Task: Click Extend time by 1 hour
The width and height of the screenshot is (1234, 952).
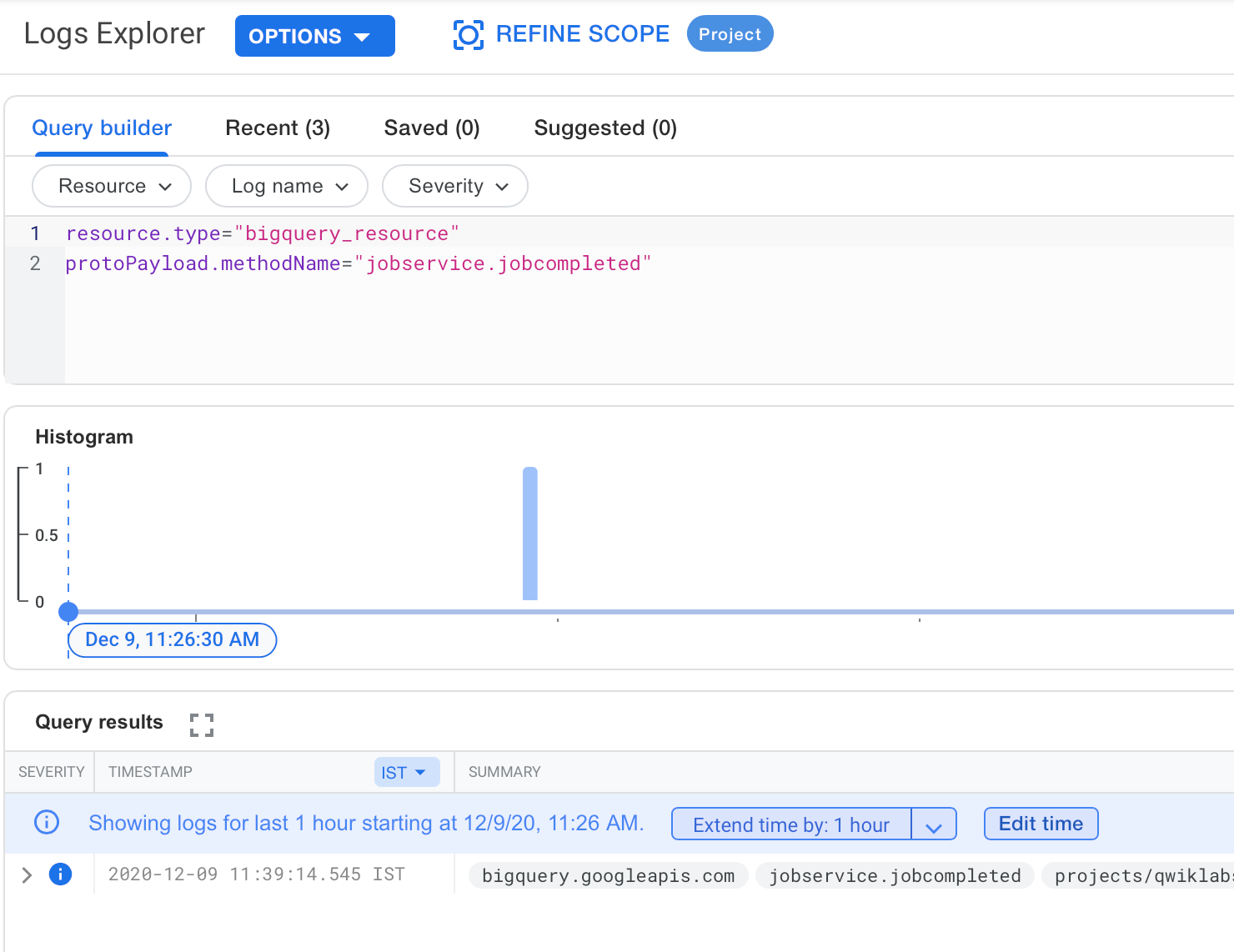Action: click(791, 824)
